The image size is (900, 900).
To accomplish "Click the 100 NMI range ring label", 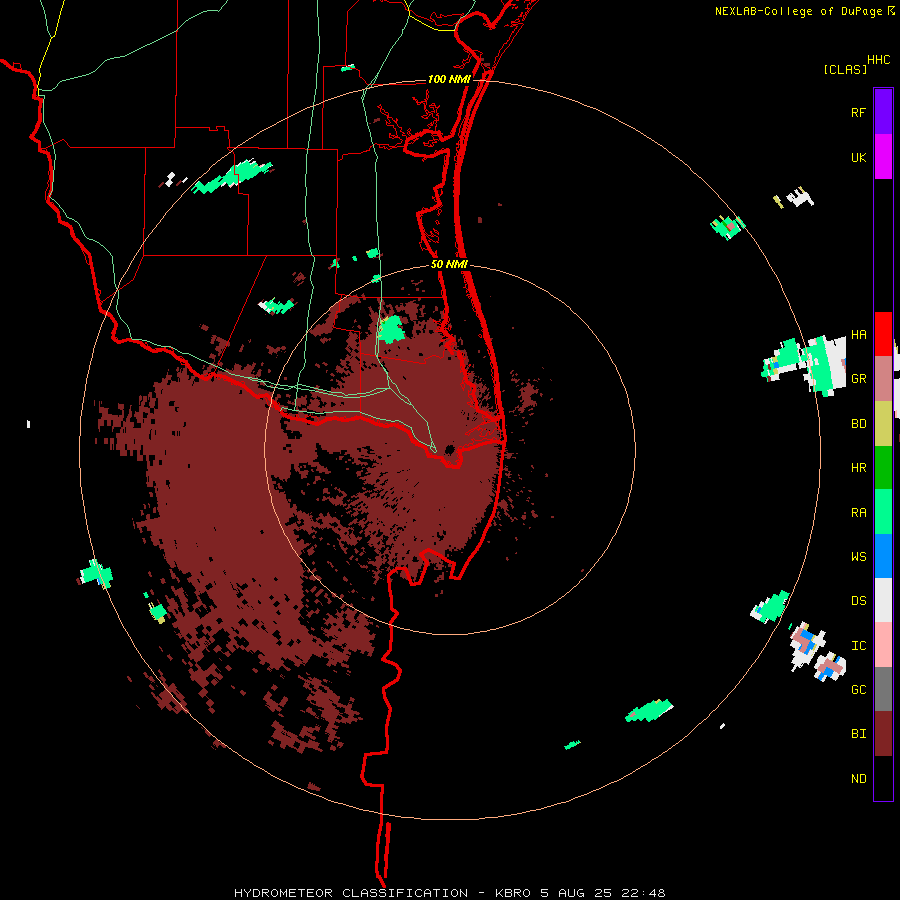I will coord(449,79).
